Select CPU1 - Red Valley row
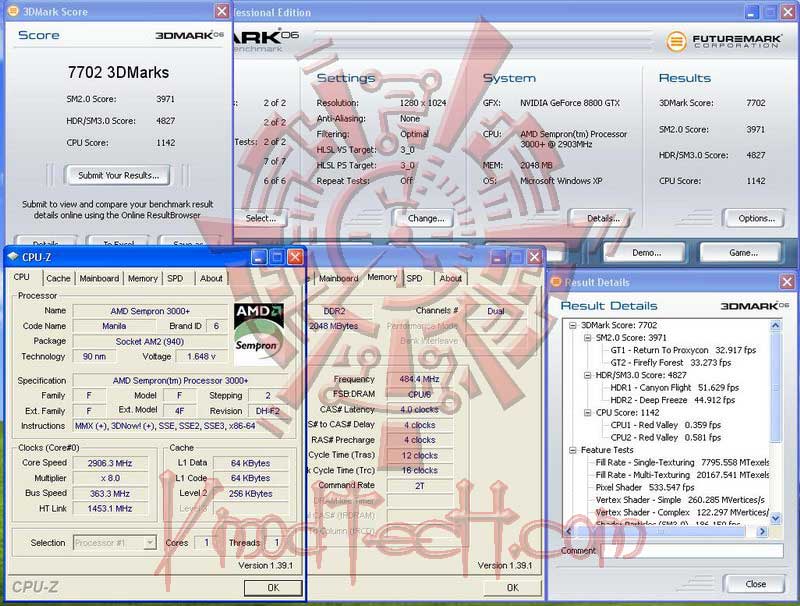 tap(666, 425)
